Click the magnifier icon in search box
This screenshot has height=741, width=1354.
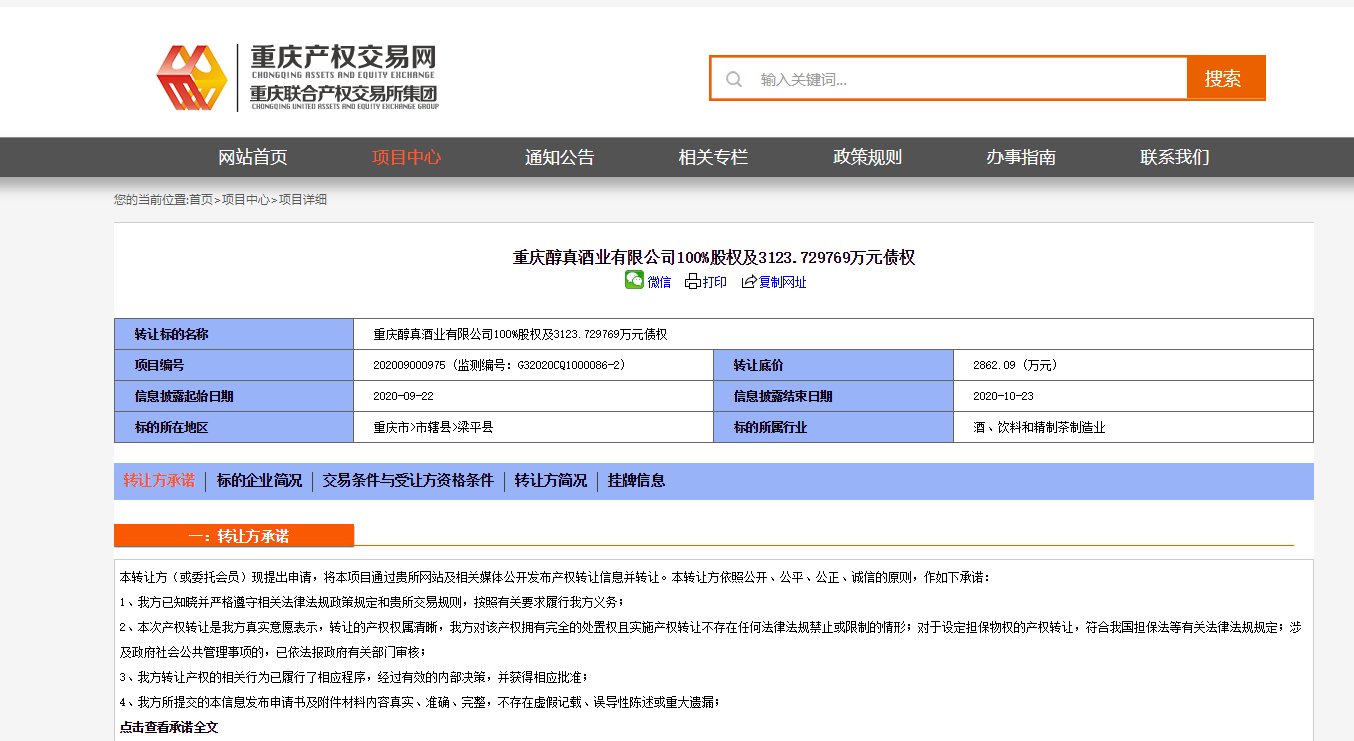click(x=734, y=79)
